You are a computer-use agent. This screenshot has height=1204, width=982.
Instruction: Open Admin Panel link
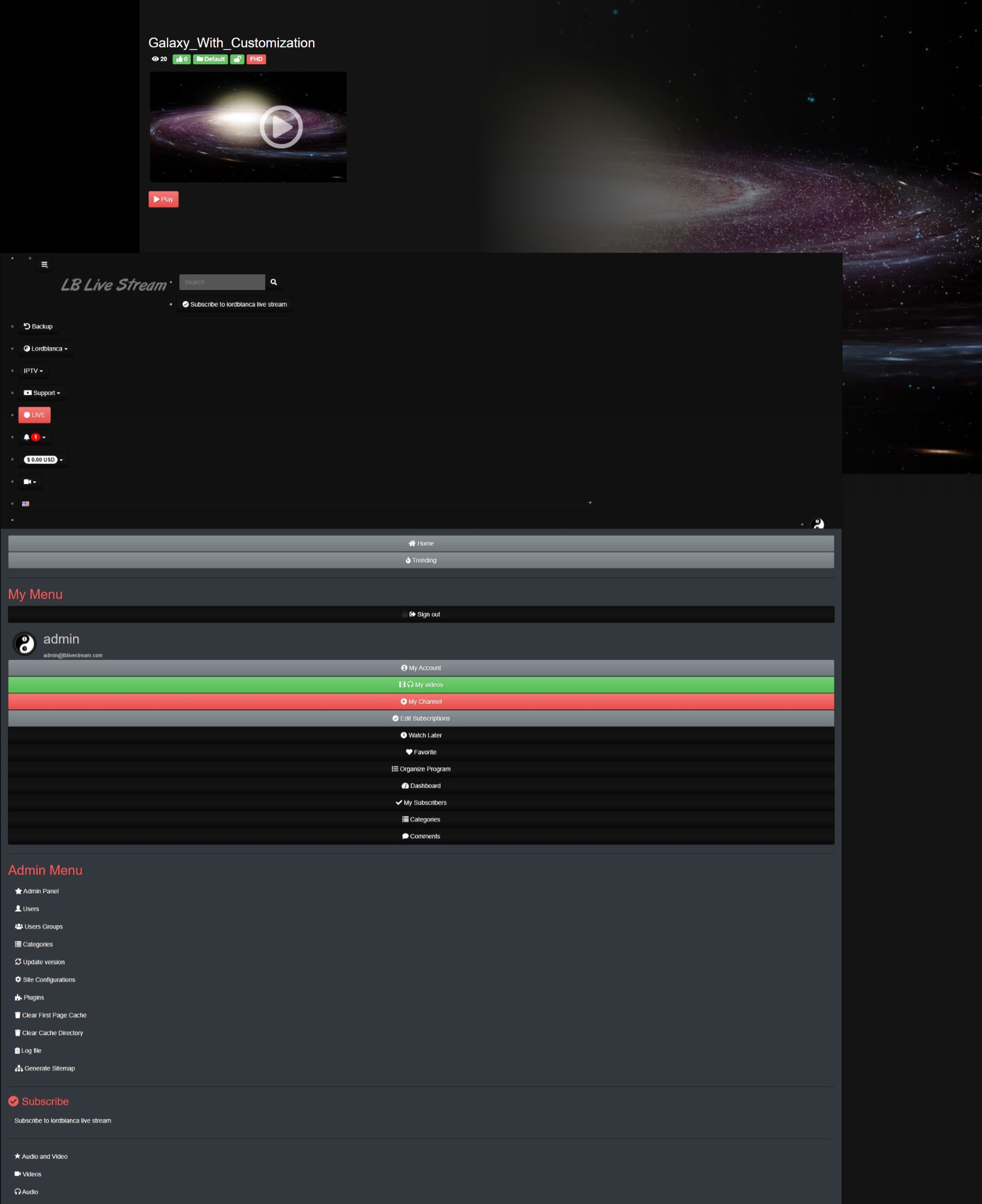pos(37,891)
